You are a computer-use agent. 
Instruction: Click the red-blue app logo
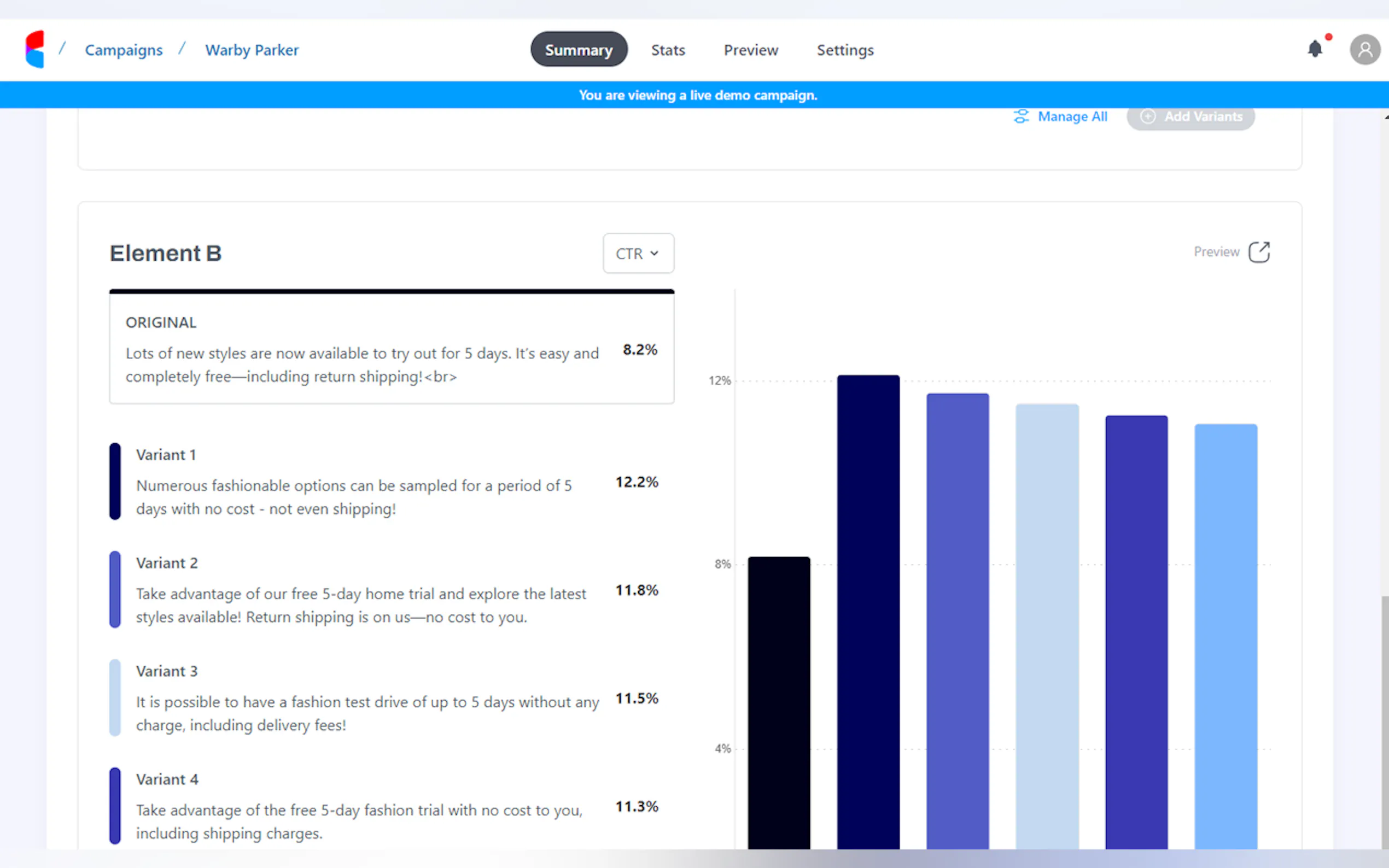pyautogui.click(x=35, y=49)
